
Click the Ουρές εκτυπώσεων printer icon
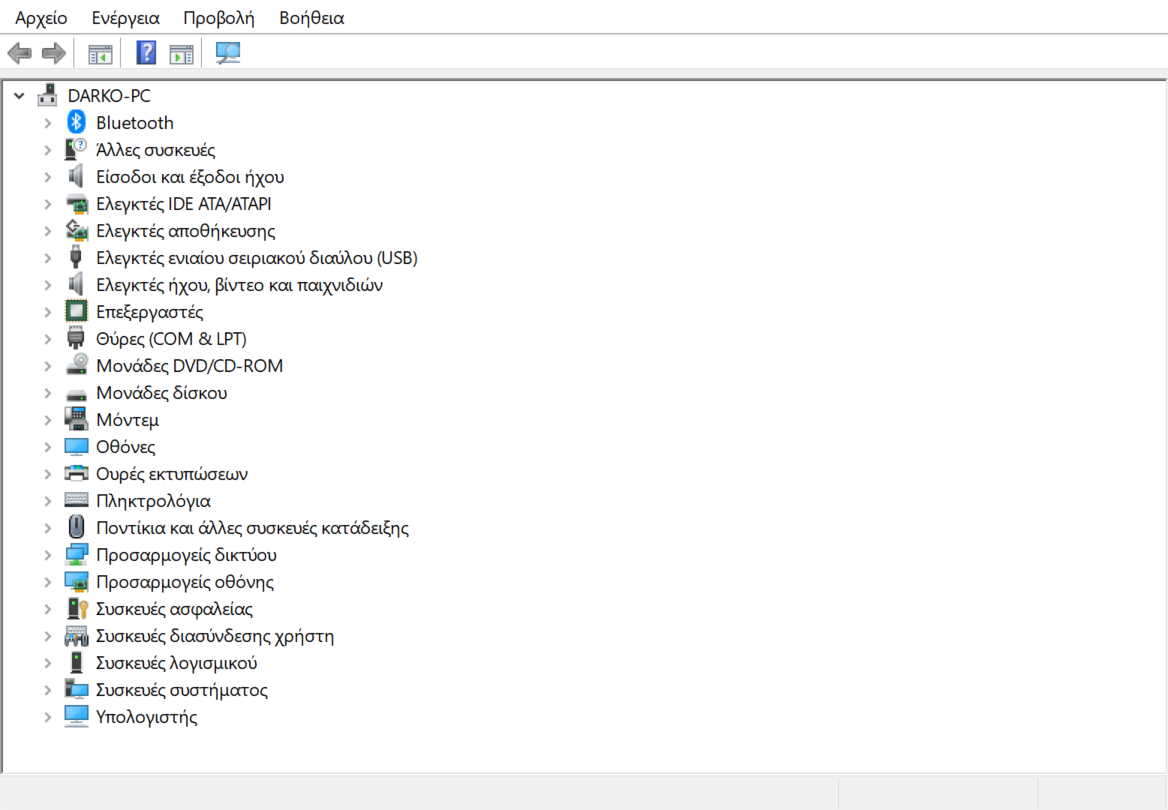[x=76, y=473]
